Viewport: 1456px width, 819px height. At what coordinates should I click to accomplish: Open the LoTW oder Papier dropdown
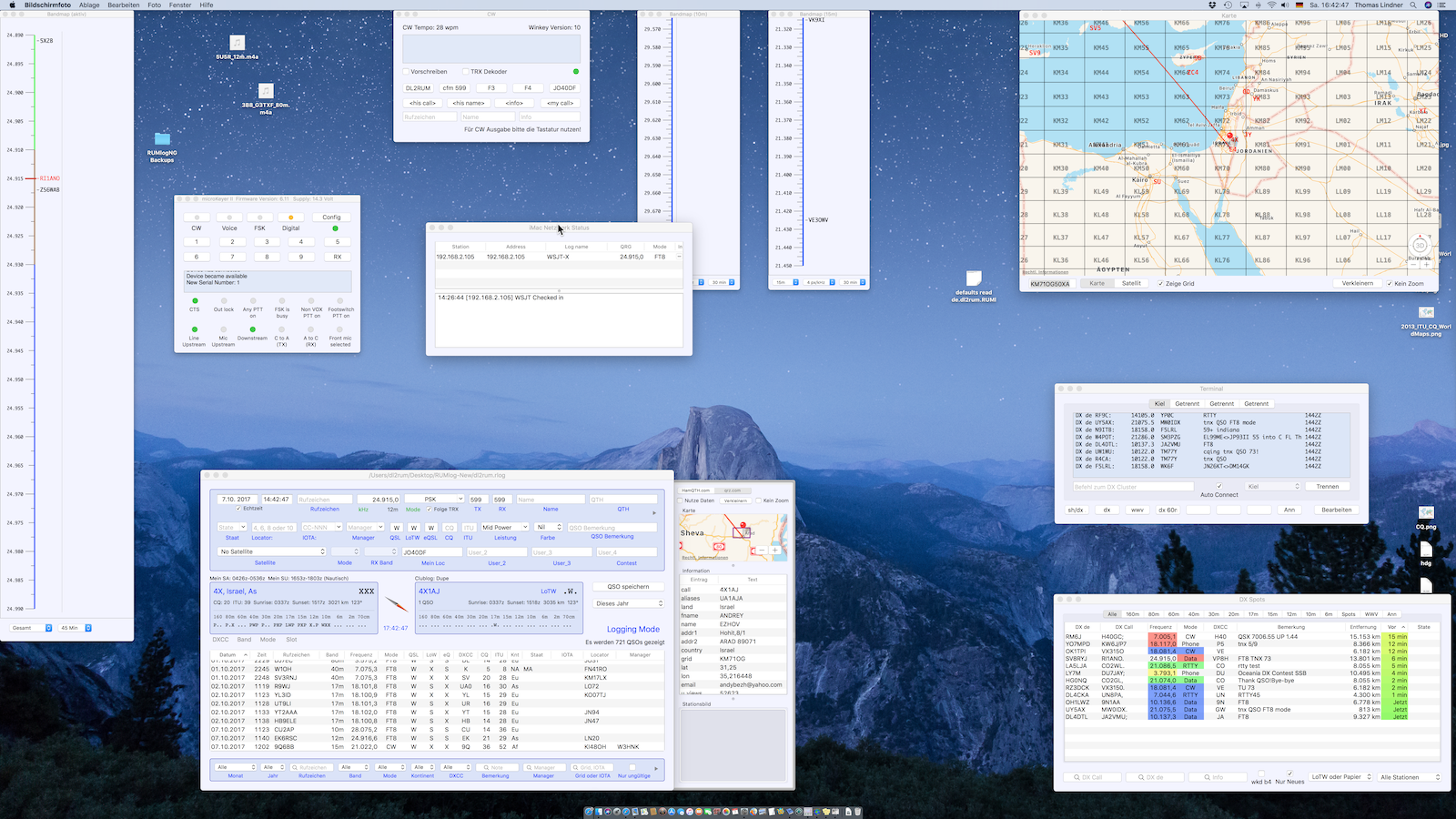tap(1340, 777)
